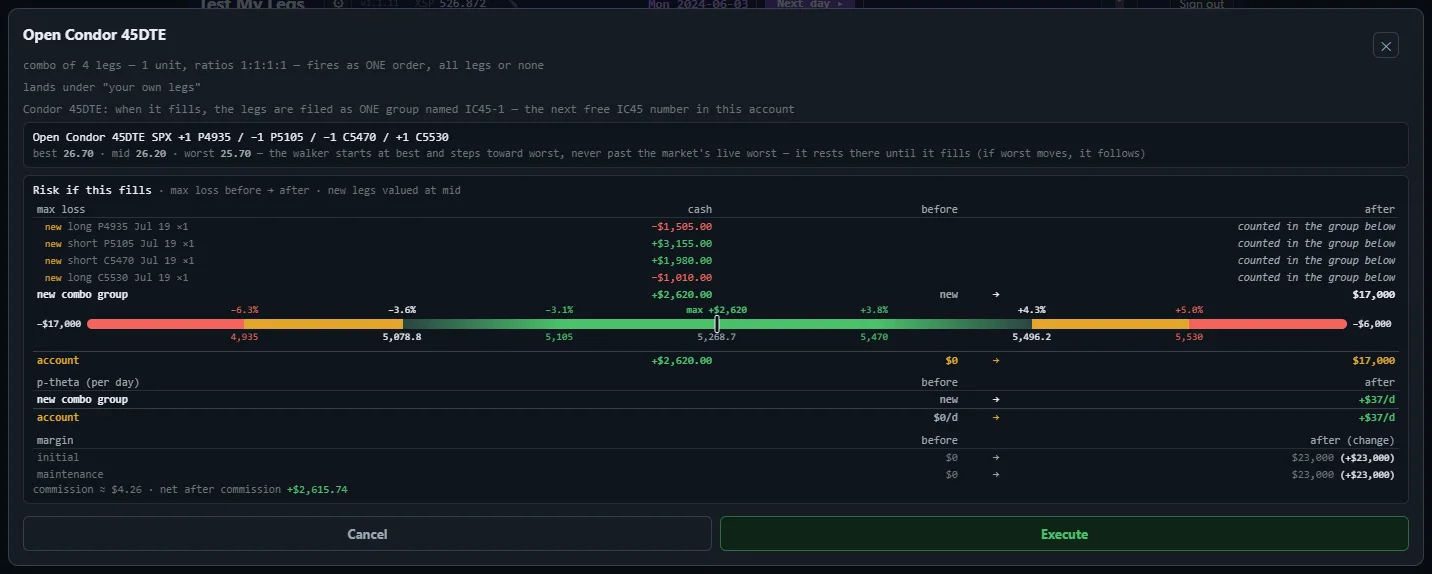Image resolution: width=1432 pixels, height=574 pixels.
Task: Click the "margin" section label
Action: pyautogui.click(x=55, y=440)
